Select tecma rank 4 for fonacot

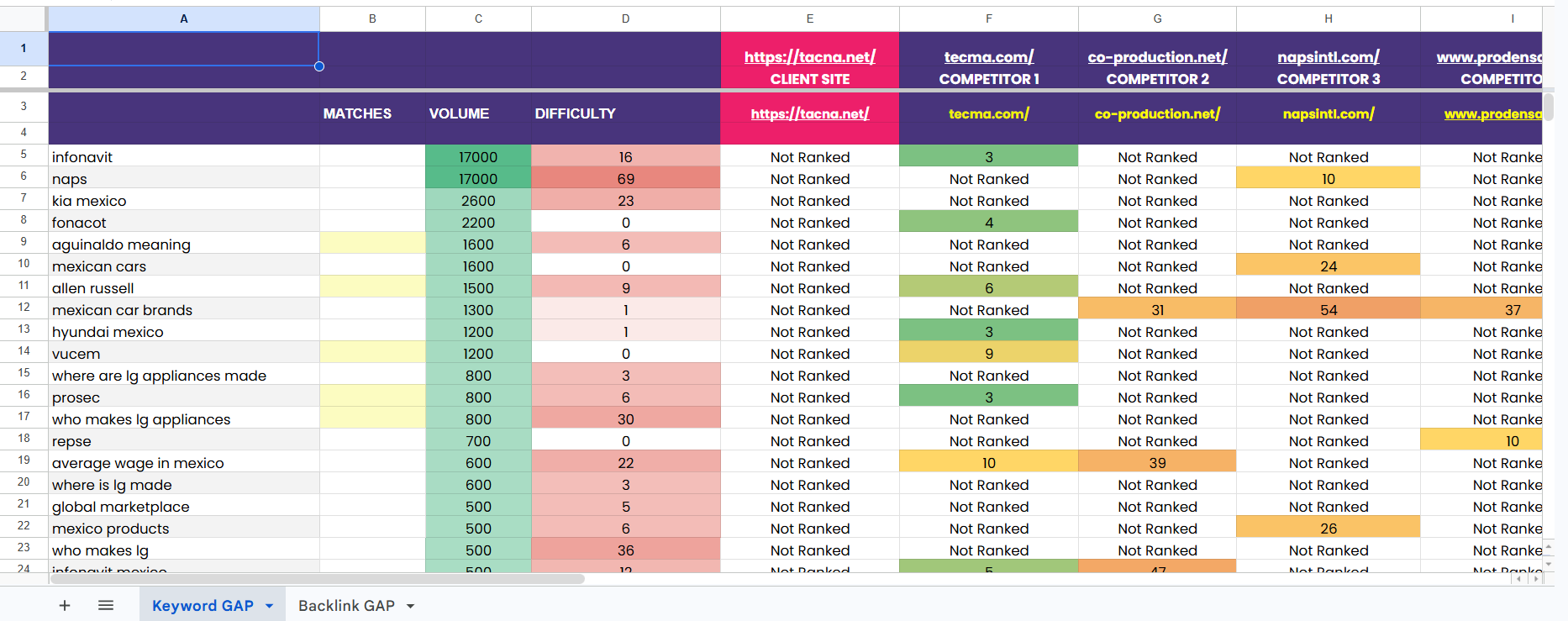coord(989,222)
